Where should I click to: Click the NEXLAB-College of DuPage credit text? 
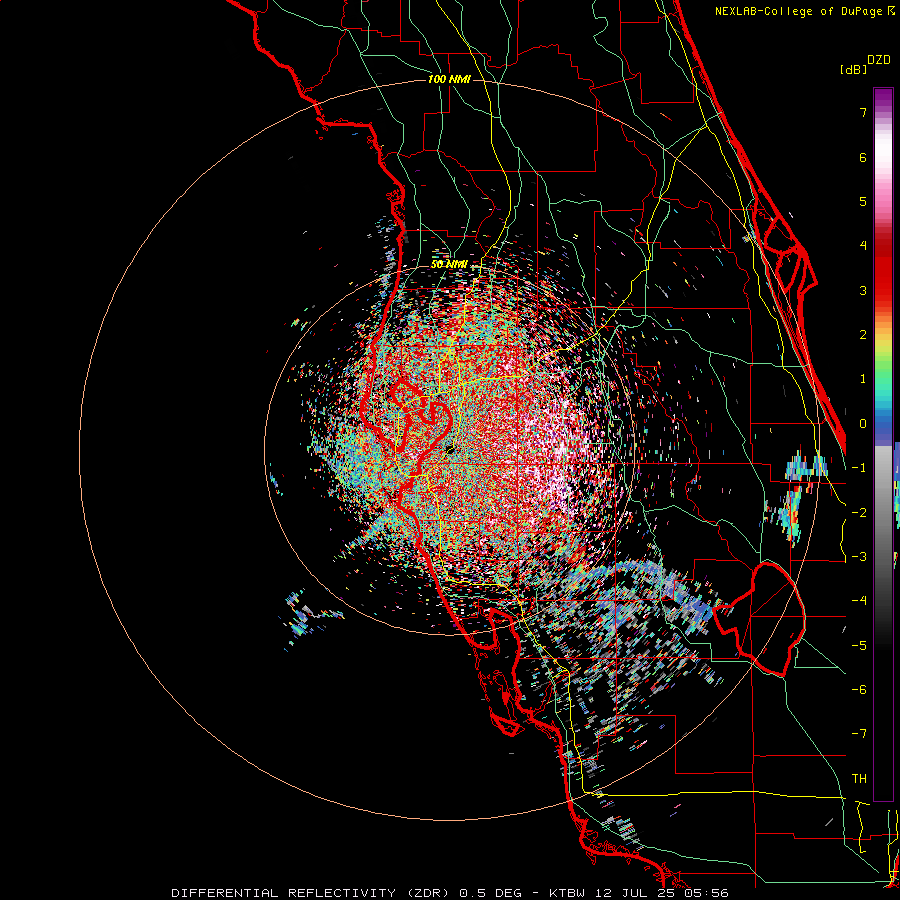tap(800, 11)
